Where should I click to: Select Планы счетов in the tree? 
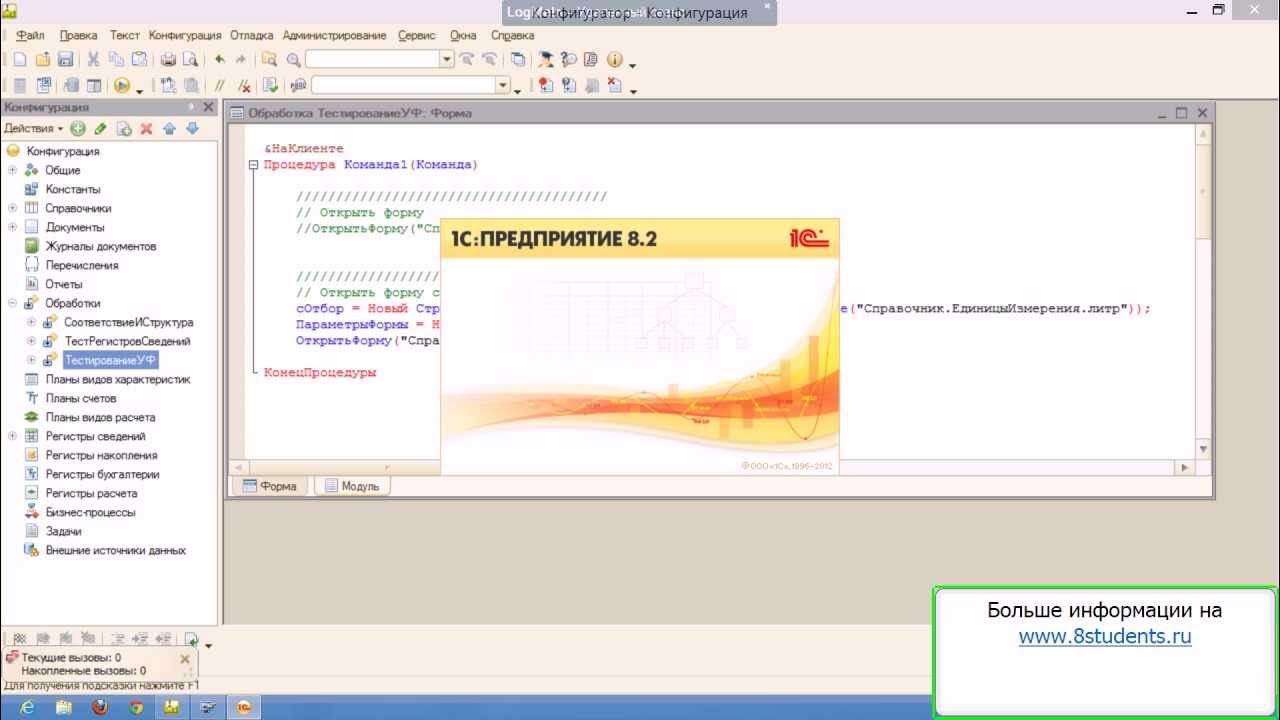[x=80, y=398]
